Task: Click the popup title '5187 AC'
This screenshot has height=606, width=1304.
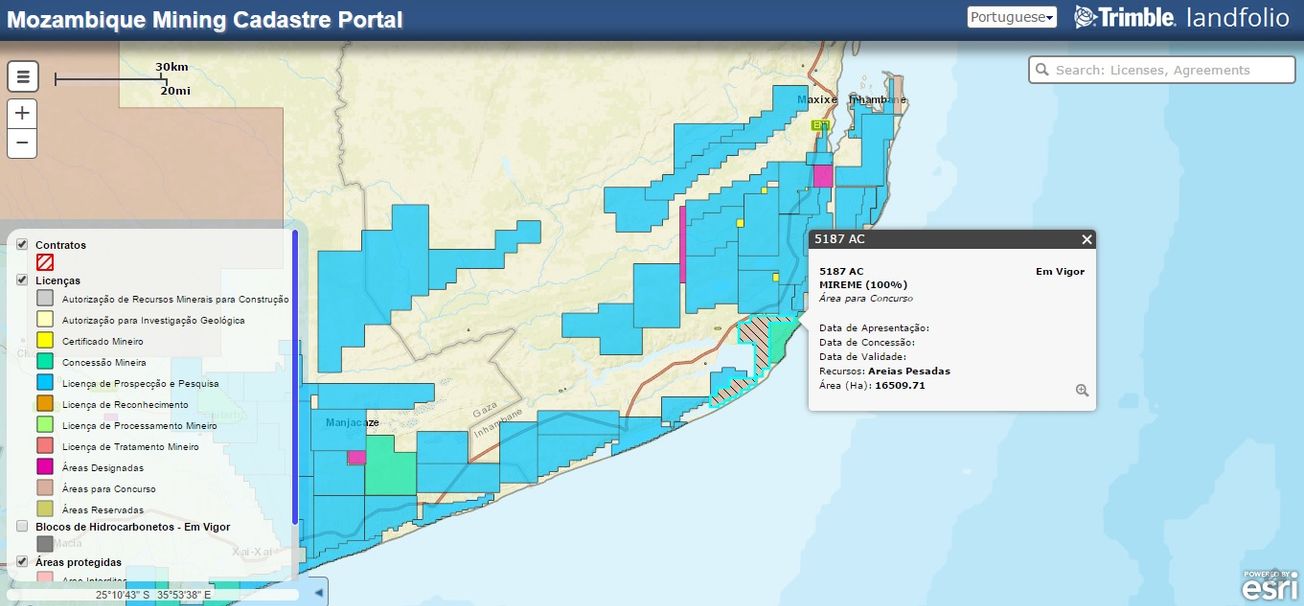Action: (x=839, y=239)
